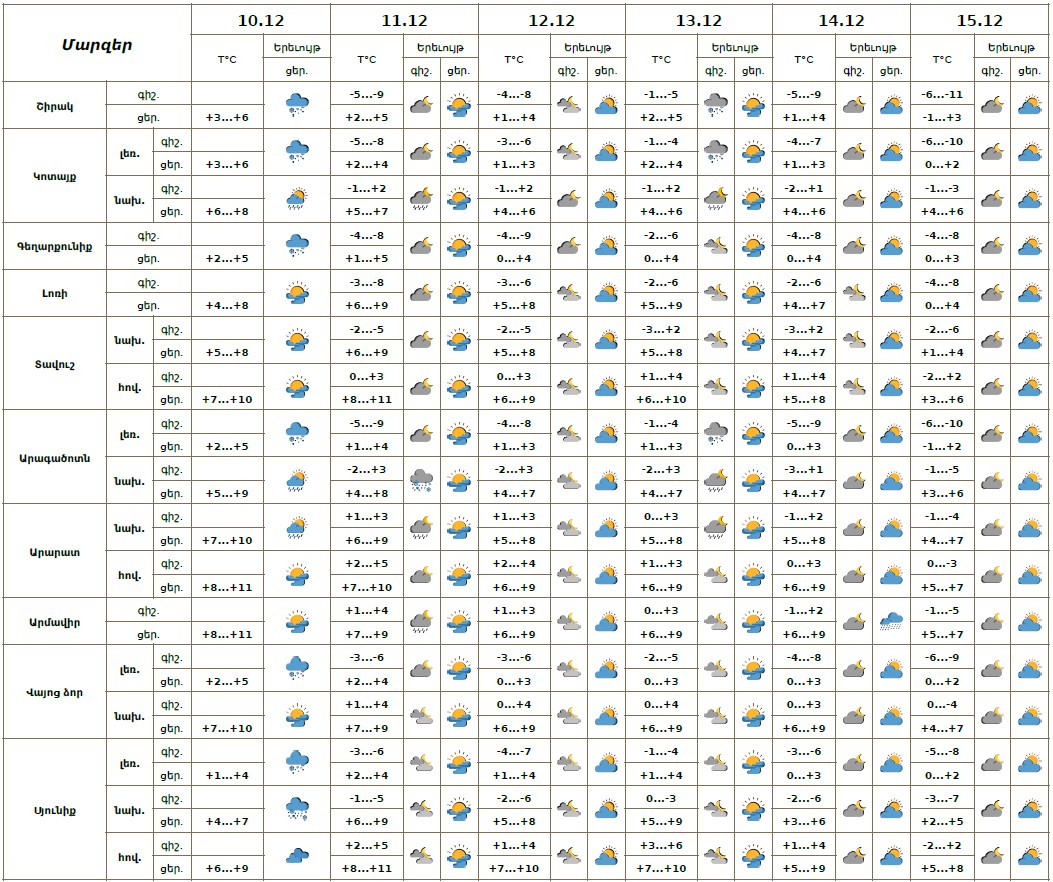Image resolution: width=1053 pixels, height=882 pixels.
Task: Click Armavir's 14.12 daytime rain cloud icon
Action: pyautogui.click(x=890, y=622)
